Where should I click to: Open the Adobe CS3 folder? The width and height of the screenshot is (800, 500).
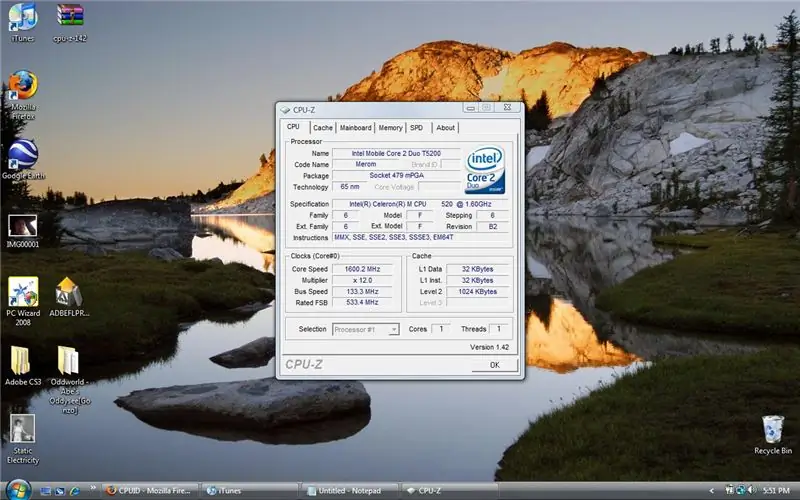click(x=22, y=365)
